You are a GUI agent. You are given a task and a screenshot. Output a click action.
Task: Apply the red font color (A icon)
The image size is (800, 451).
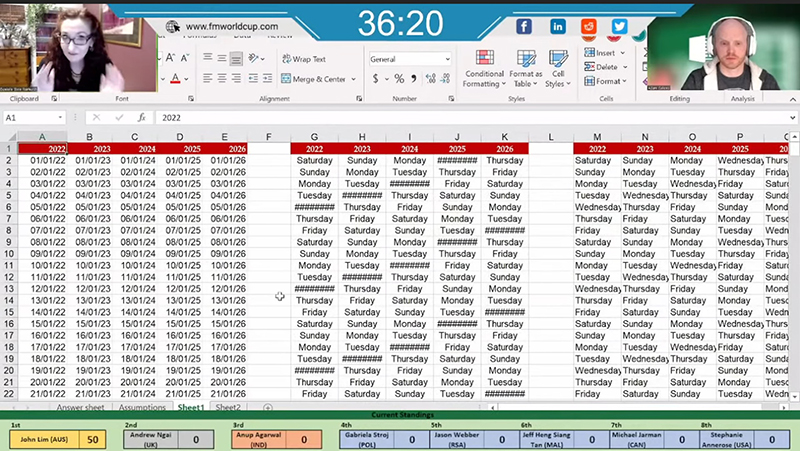[175, 79]
